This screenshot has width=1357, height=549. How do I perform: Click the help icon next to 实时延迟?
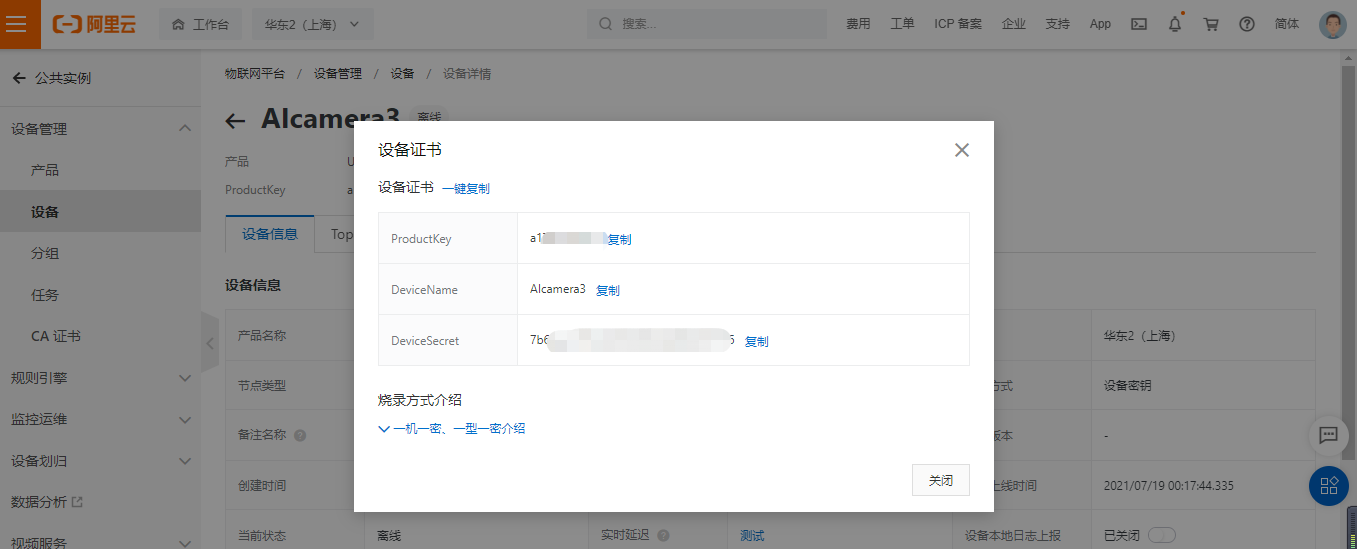(x=663, y=536)
